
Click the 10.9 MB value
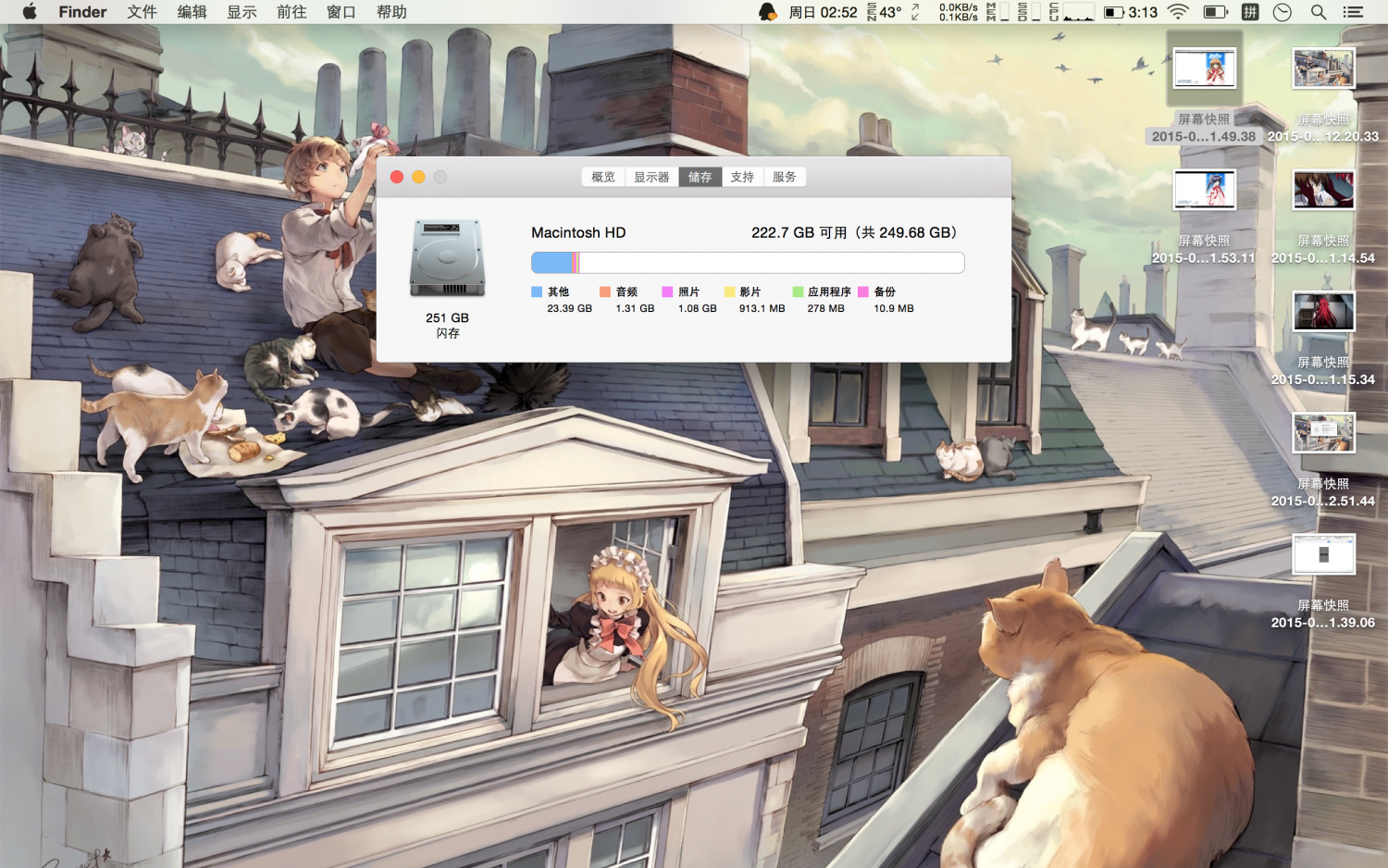pyautogui.click(x=894, y=308)
